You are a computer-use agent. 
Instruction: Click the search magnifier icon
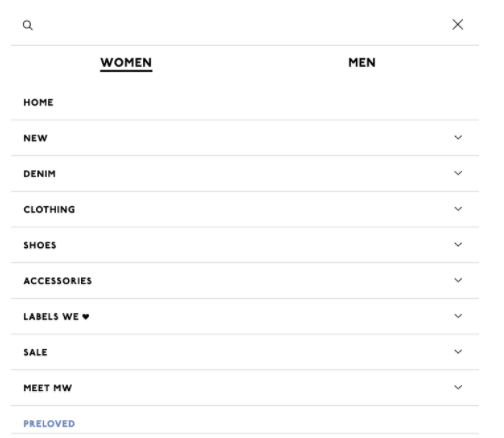[x=28, y=25]
